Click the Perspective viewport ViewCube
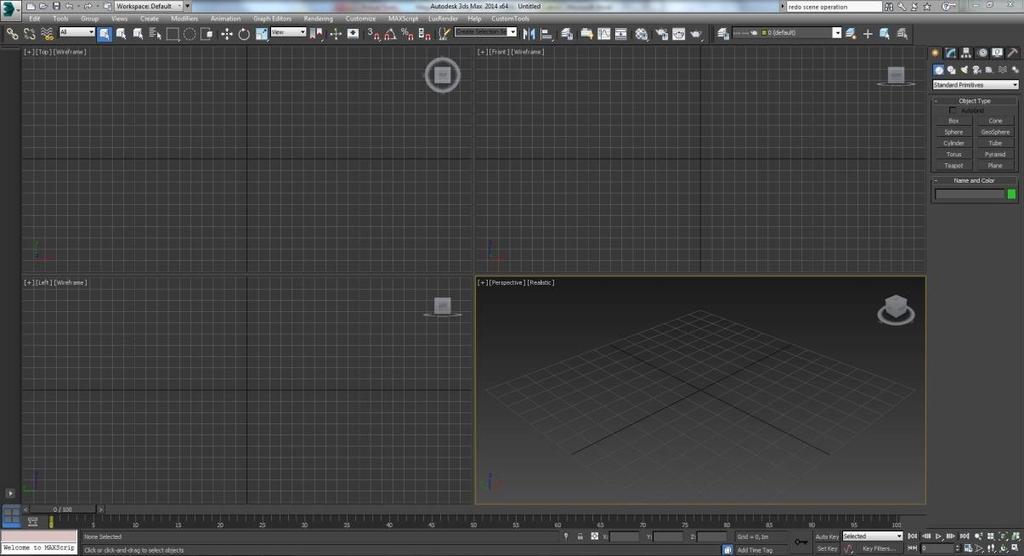This screenshot has width=1024, height=556. [895, 309]
